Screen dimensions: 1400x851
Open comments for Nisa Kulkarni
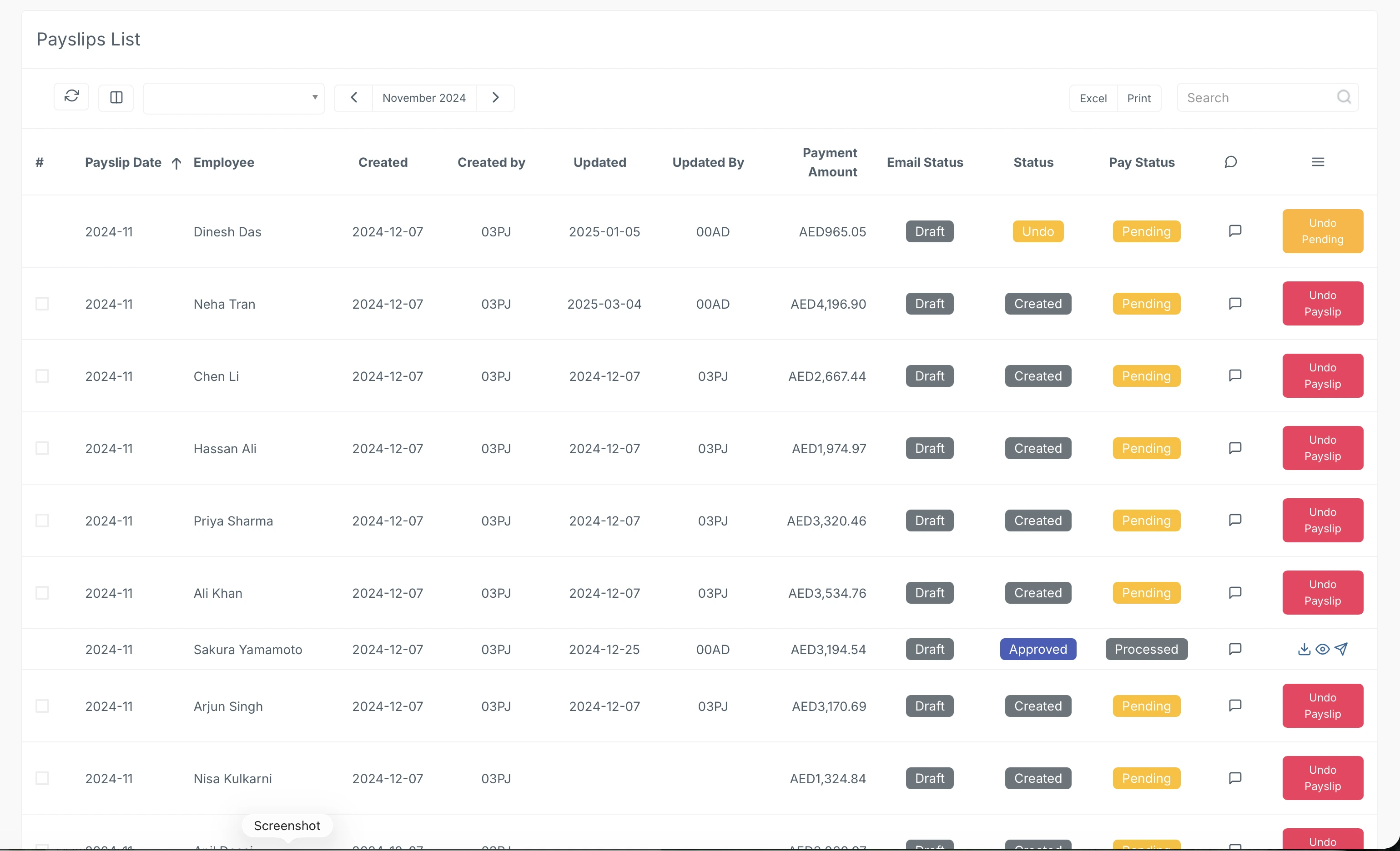coord(1234,778)
